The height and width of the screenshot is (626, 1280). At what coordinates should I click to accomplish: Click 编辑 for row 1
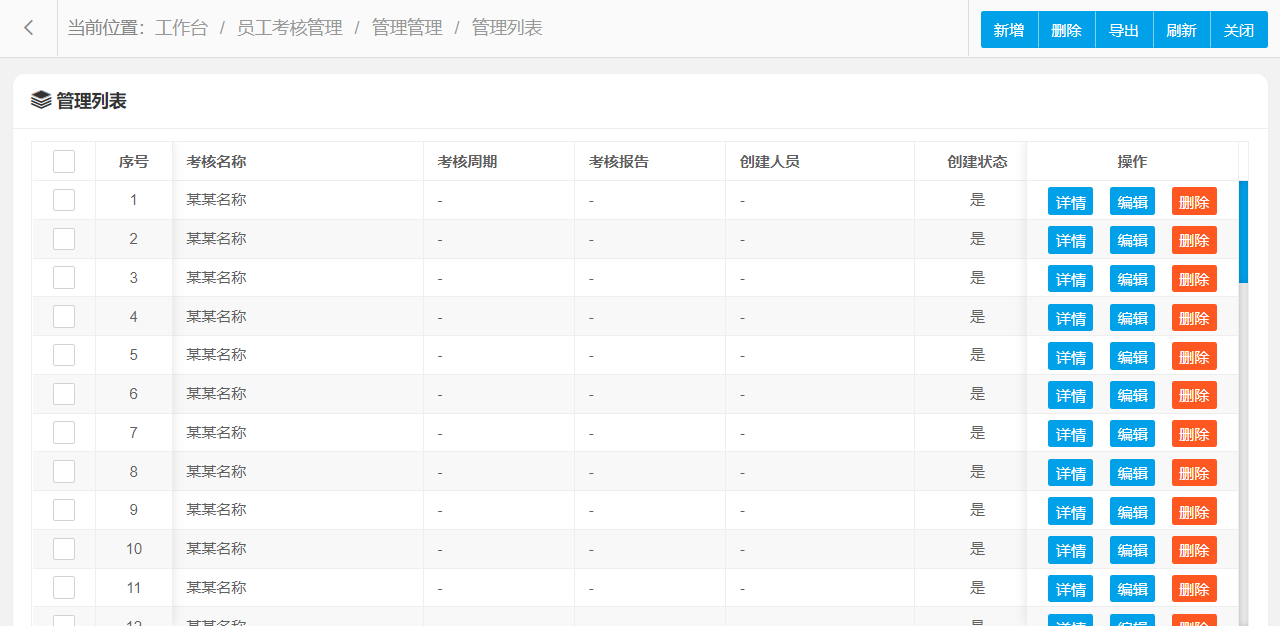1132,201
